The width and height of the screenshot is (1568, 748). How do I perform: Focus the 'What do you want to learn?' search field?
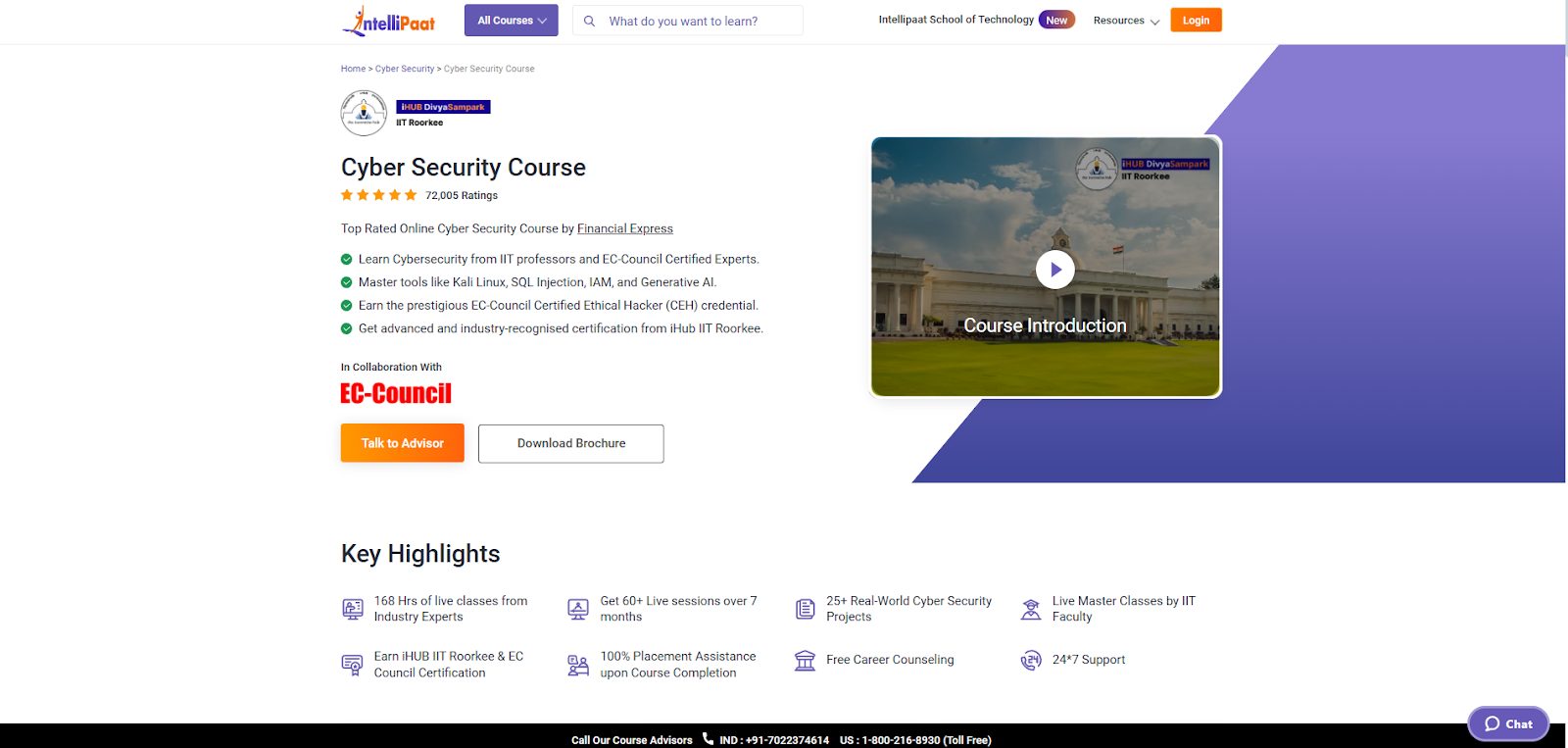[x=688, y=21]
